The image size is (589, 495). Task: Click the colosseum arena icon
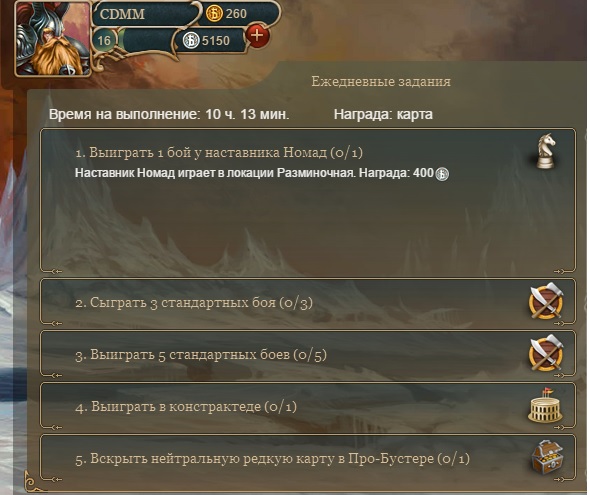tap(545, 405)
